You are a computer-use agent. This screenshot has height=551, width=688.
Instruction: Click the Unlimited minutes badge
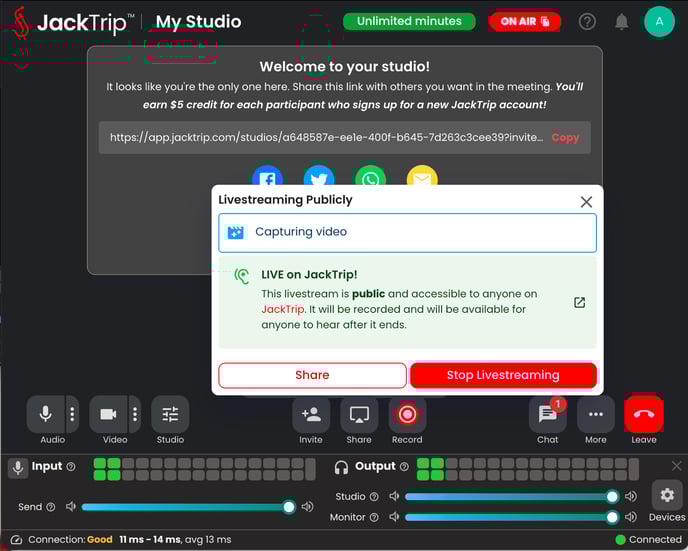click(x=409, y=21)
